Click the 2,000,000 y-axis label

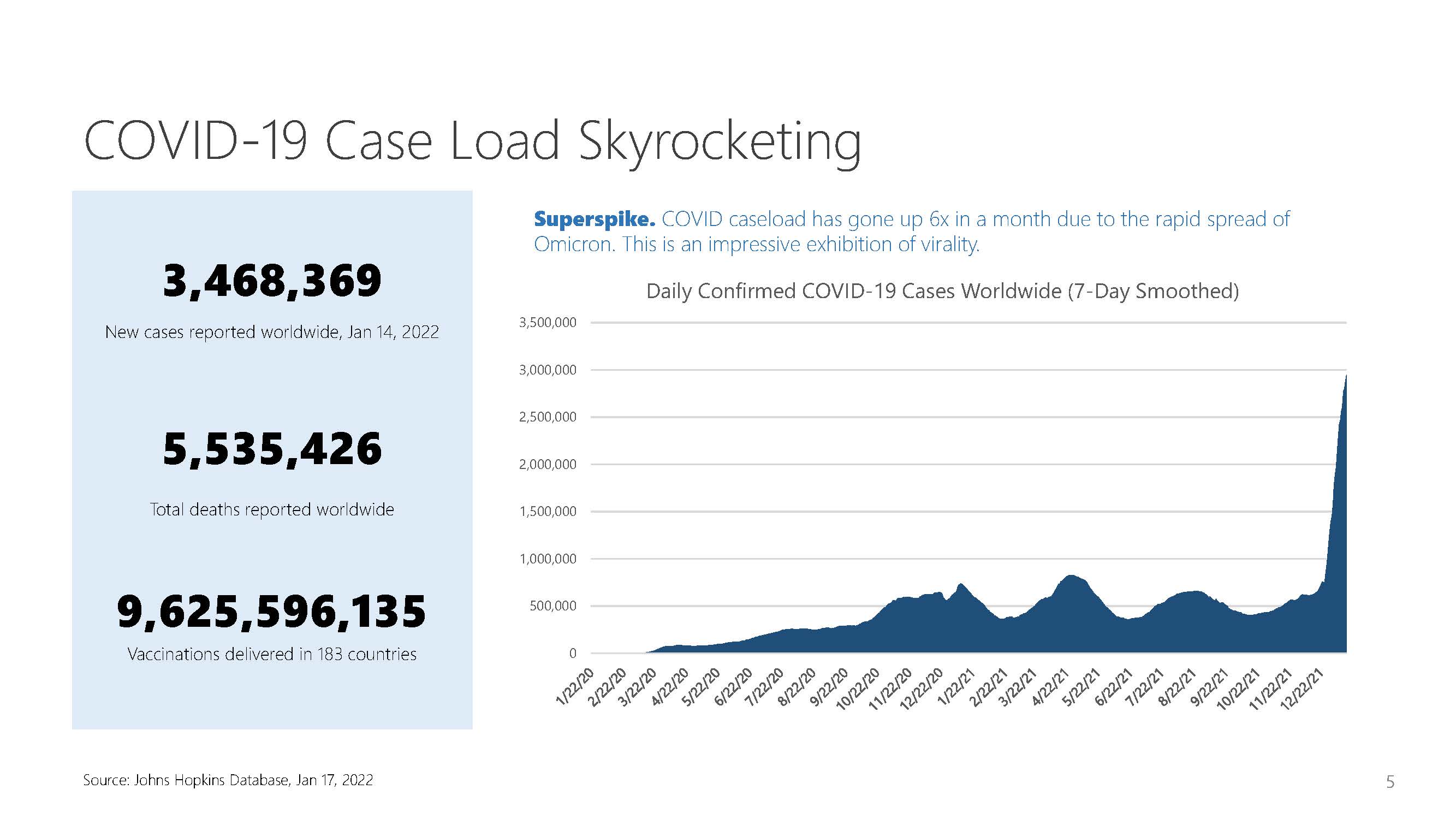point(547,465)
